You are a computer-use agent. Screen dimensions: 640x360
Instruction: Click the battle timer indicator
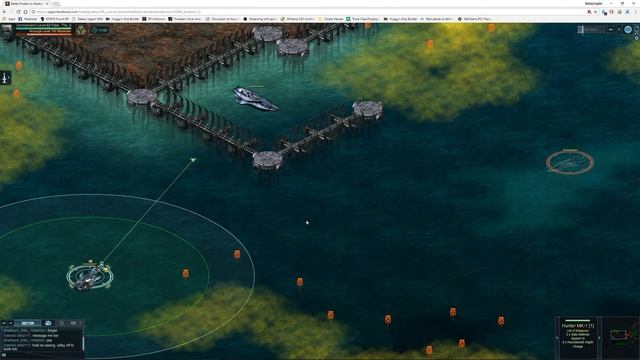pyautogui.click(x=100, y=30)
